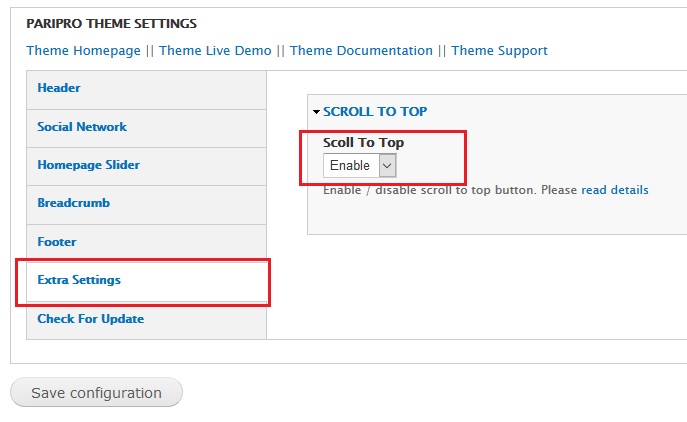Follow the read details link
The height and width of the screenshot is (422, 687).
pos(614,190)
